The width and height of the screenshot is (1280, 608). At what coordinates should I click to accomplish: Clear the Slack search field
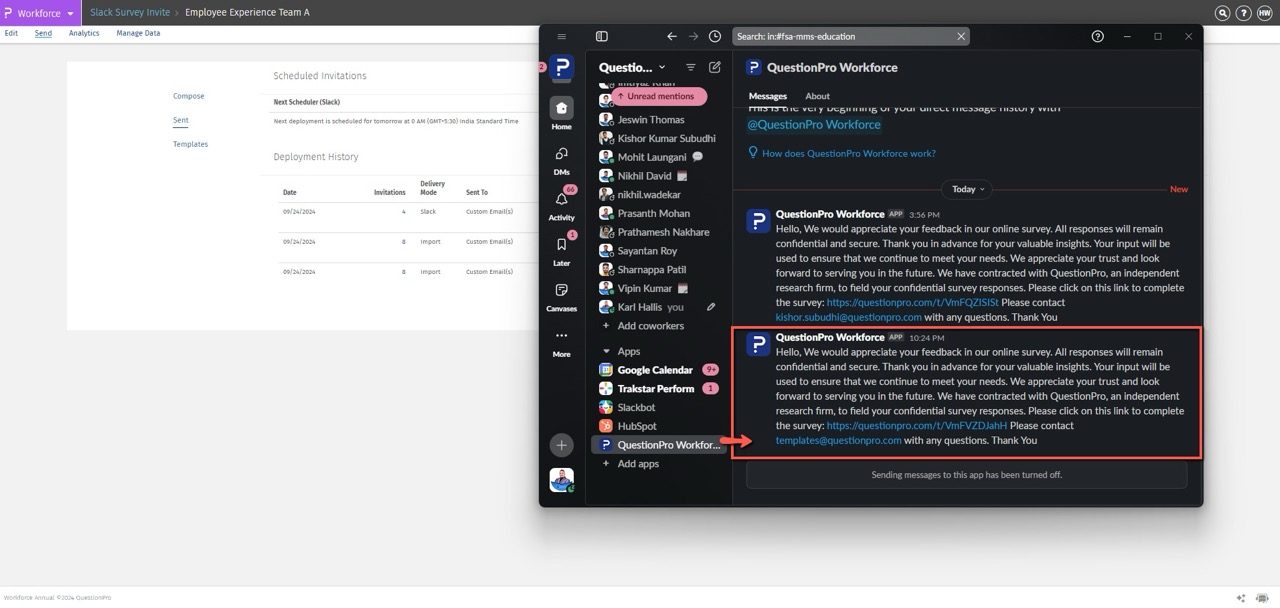pyautogui.click(x=961, y=36)
